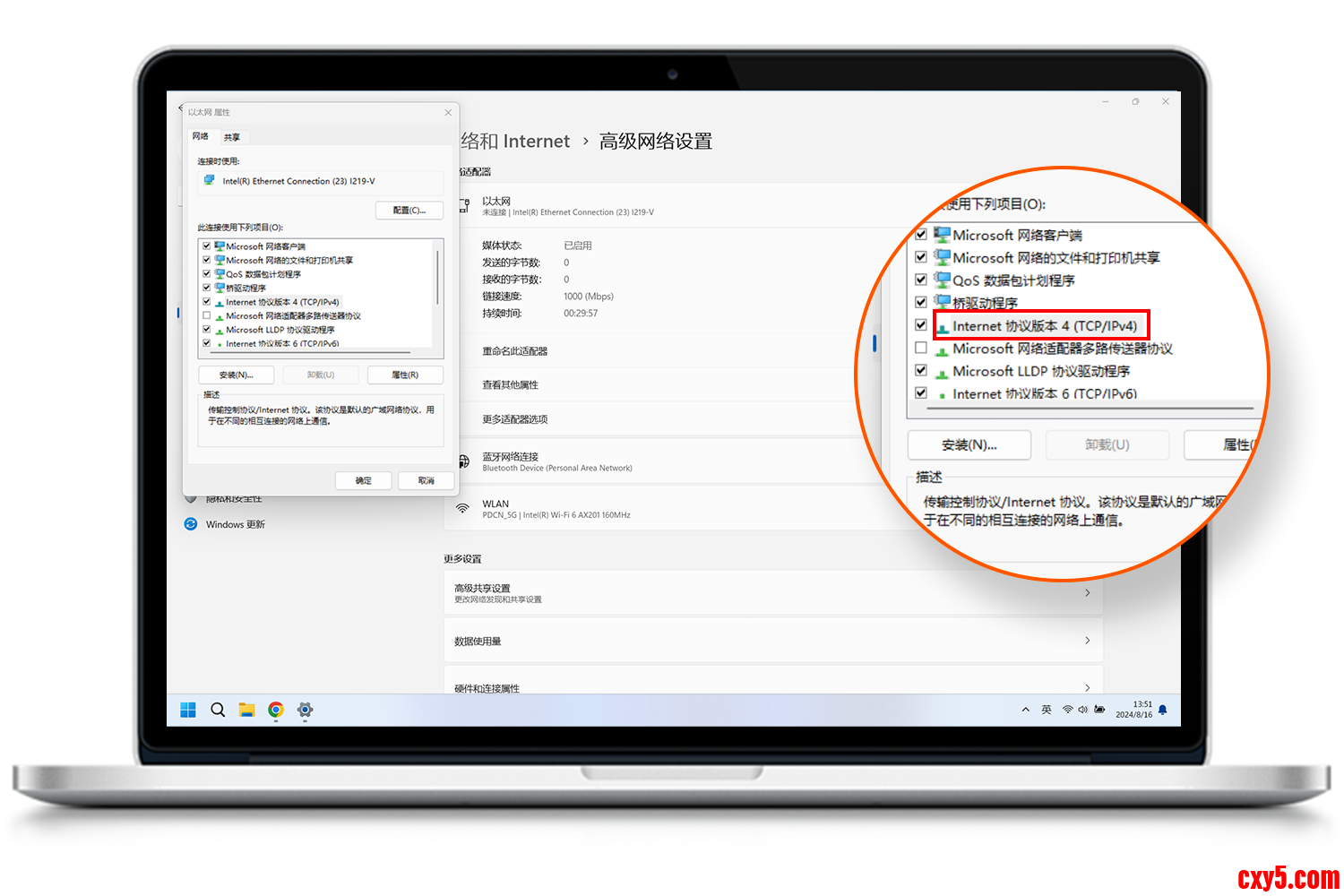
Task: Open the Windows Start menu
Action: (x=188, y=710)
